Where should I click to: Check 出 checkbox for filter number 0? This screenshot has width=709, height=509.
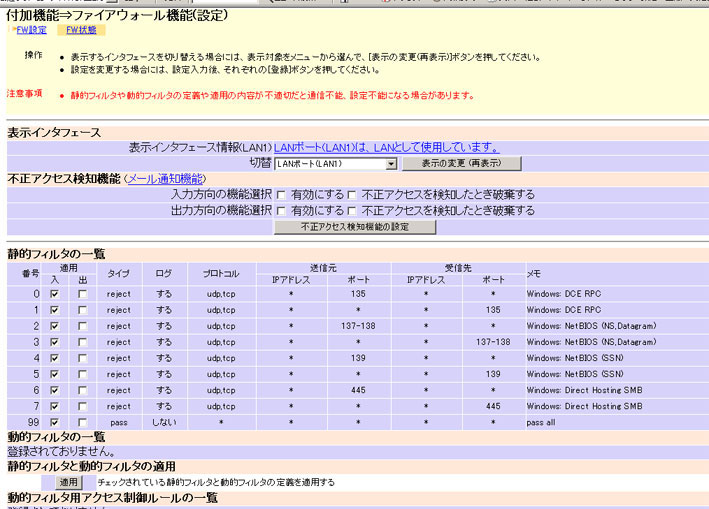[x=82, y=295]
